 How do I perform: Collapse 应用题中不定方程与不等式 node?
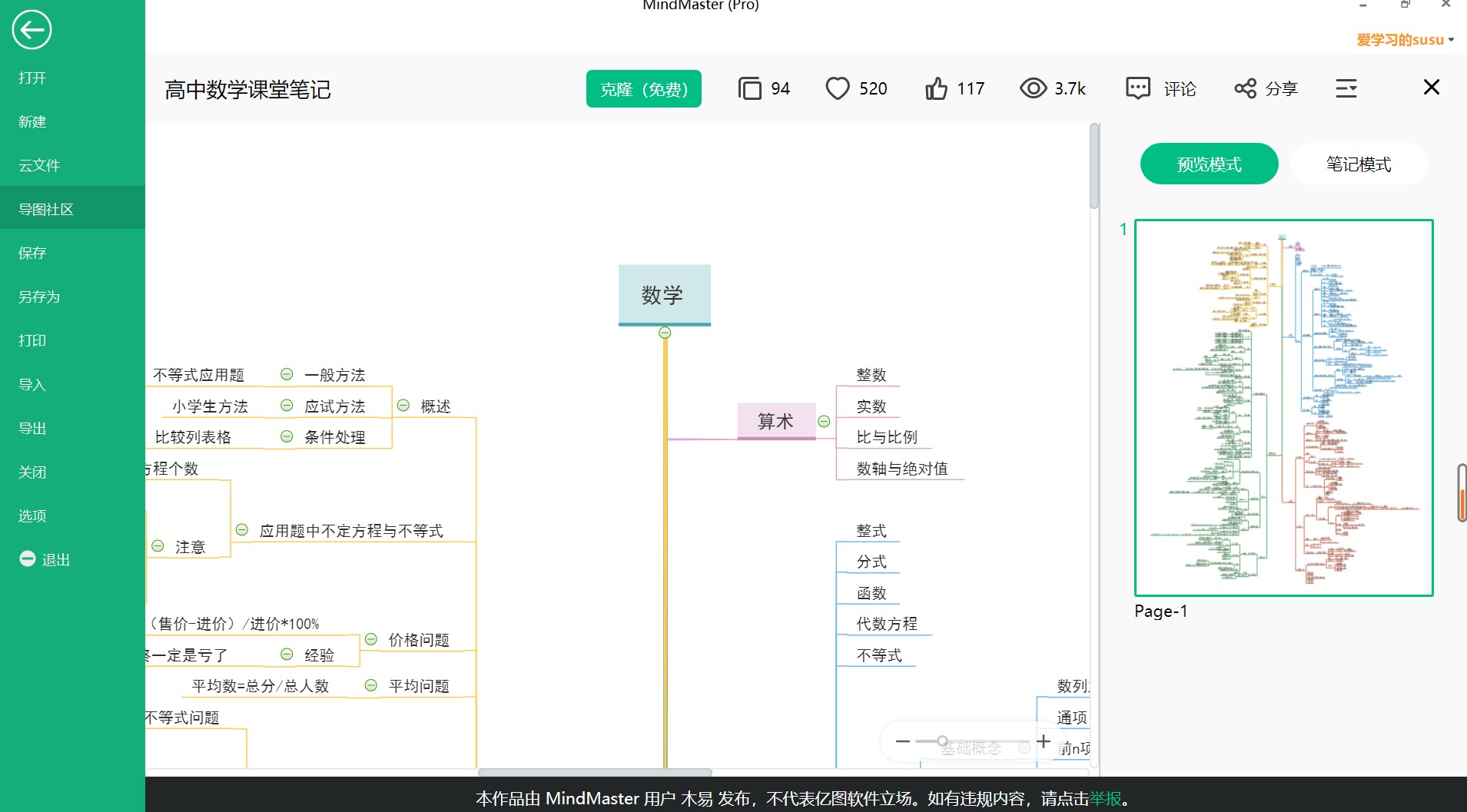[x=241, y=530]
